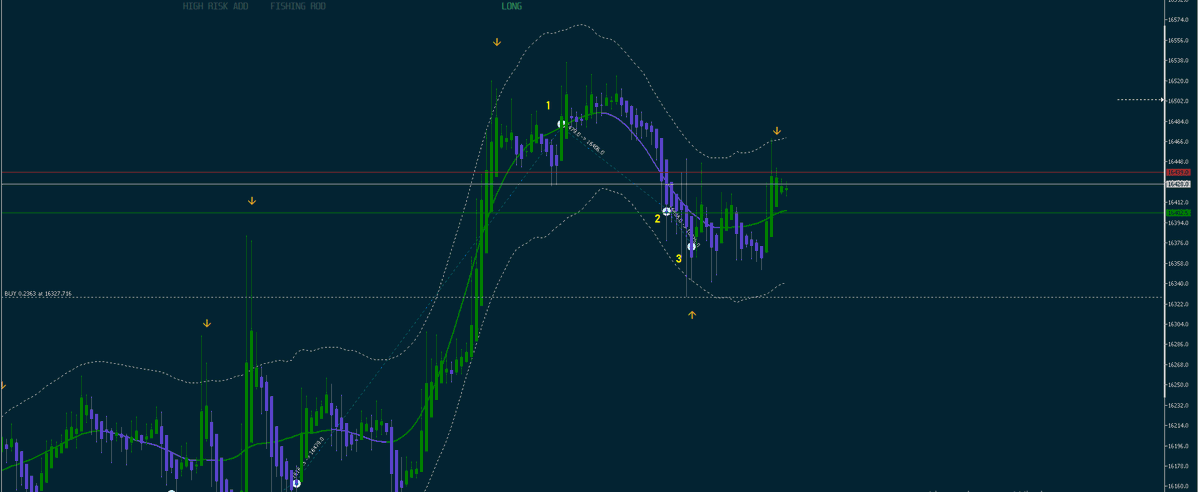
Task: Click yellow wave label 1
Action: coord(548,105)
